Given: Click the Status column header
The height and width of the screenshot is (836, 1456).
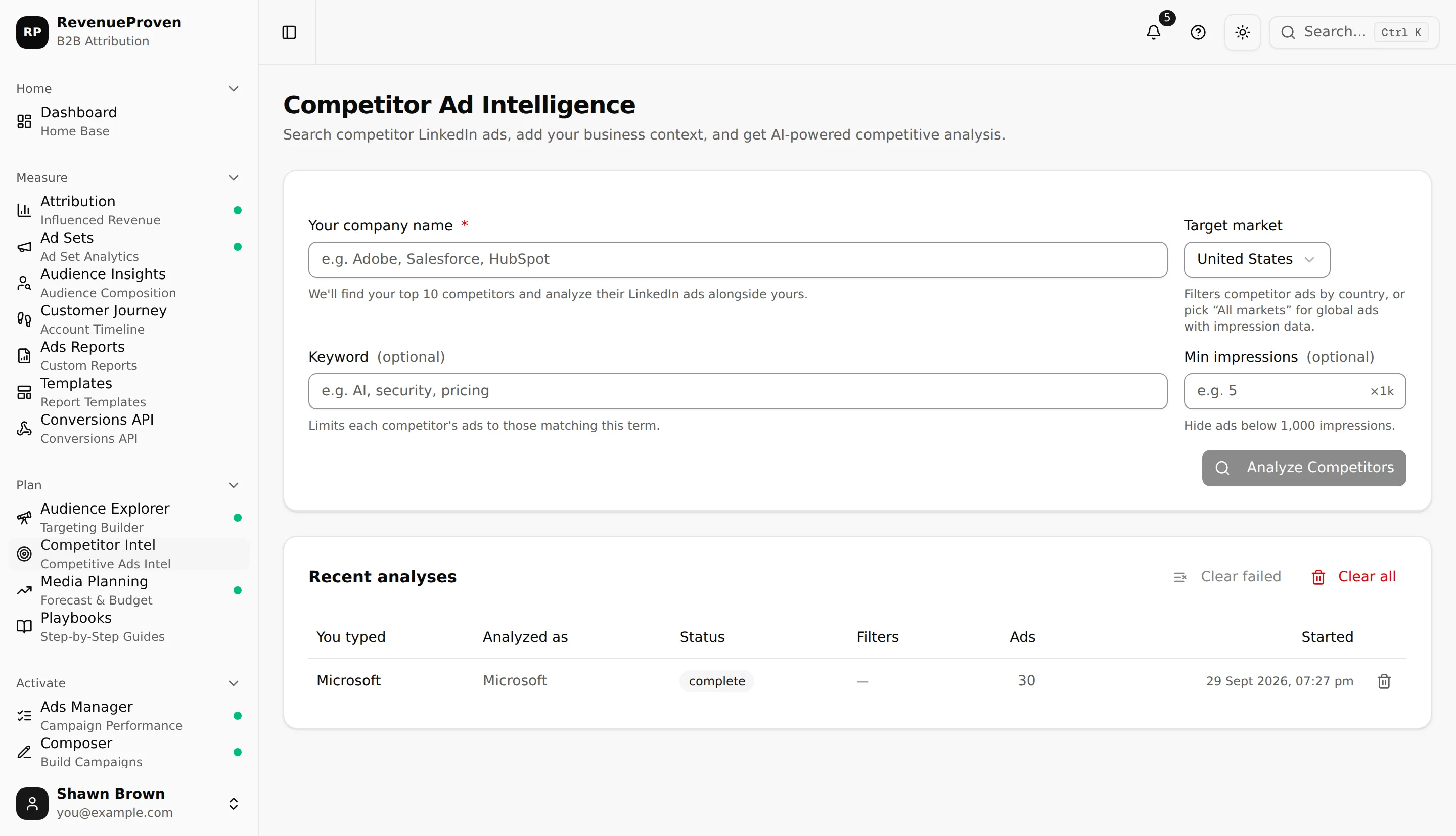Looking at the screenshot, I should 702,637.
